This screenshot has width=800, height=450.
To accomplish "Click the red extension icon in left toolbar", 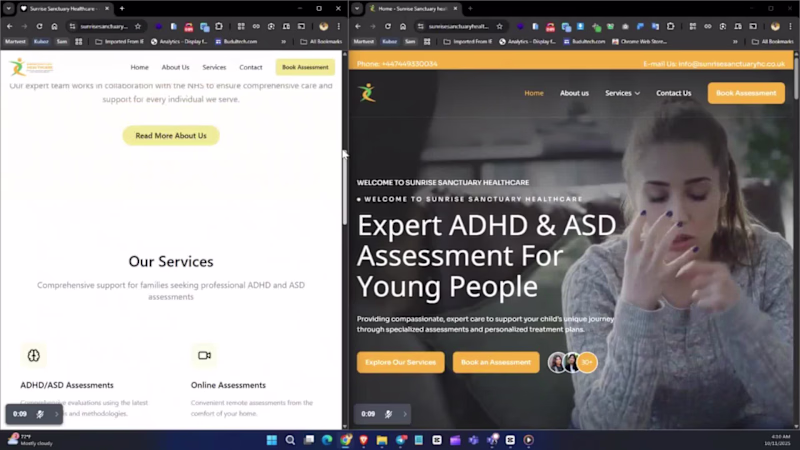I will (x=189, y=27).
